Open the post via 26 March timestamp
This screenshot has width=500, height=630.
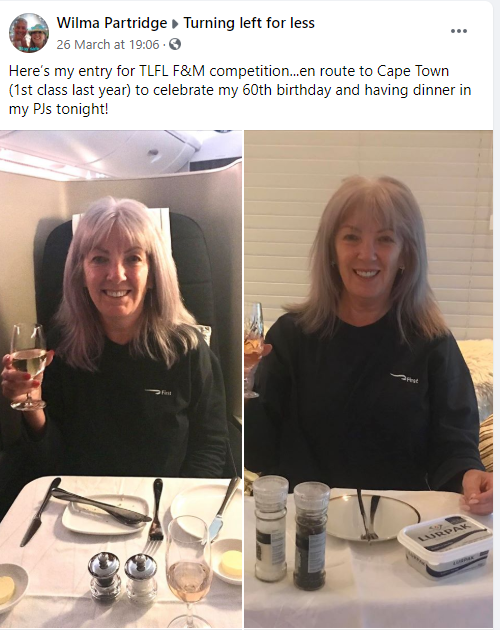click(108, 44)
